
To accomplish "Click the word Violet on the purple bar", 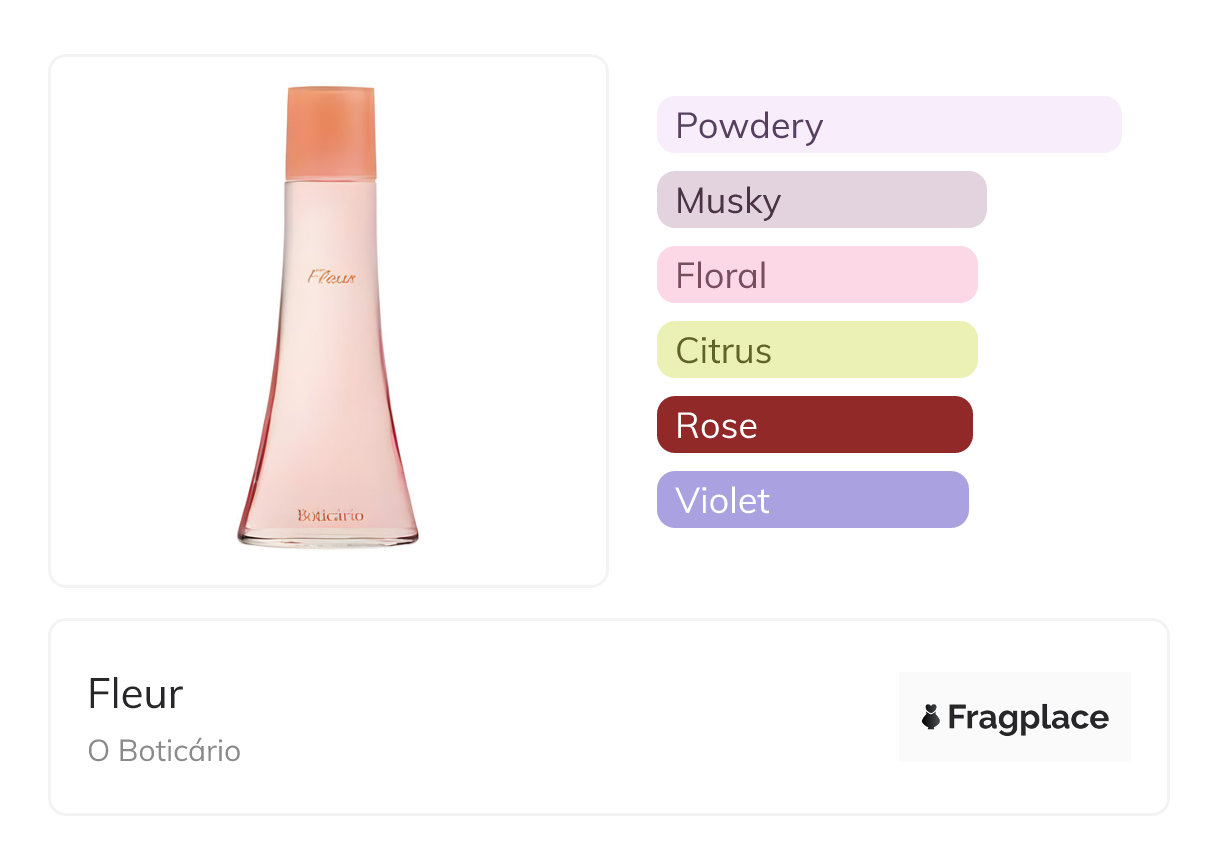I will tap(722, 501).
